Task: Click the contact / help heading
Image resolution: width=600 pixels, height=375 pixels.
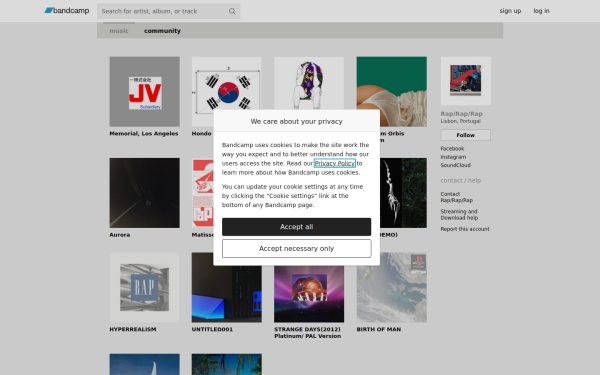Action: coord(460,181)
